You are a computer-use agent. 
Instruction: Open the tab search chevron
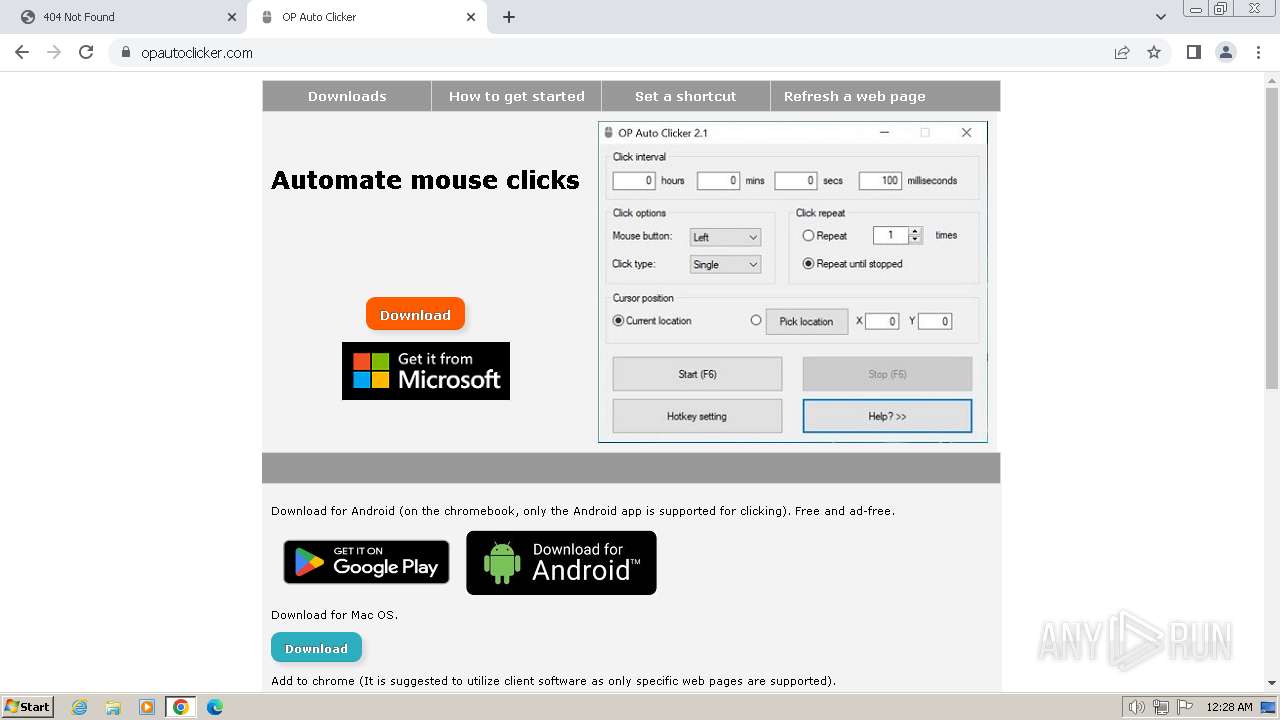1161,17
